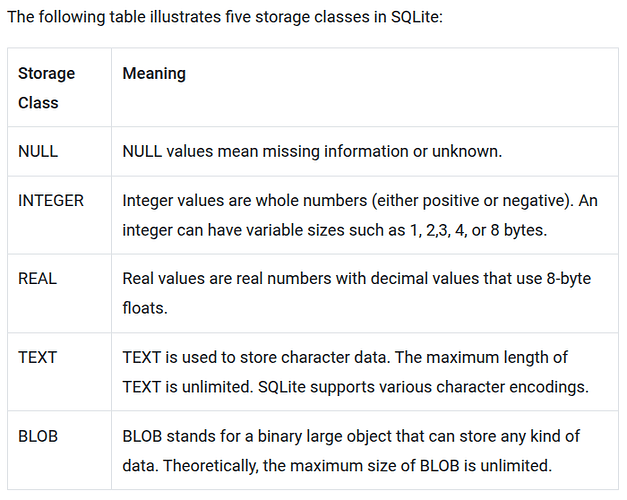Click the "Meaning" column header

[x=154, y=74]
